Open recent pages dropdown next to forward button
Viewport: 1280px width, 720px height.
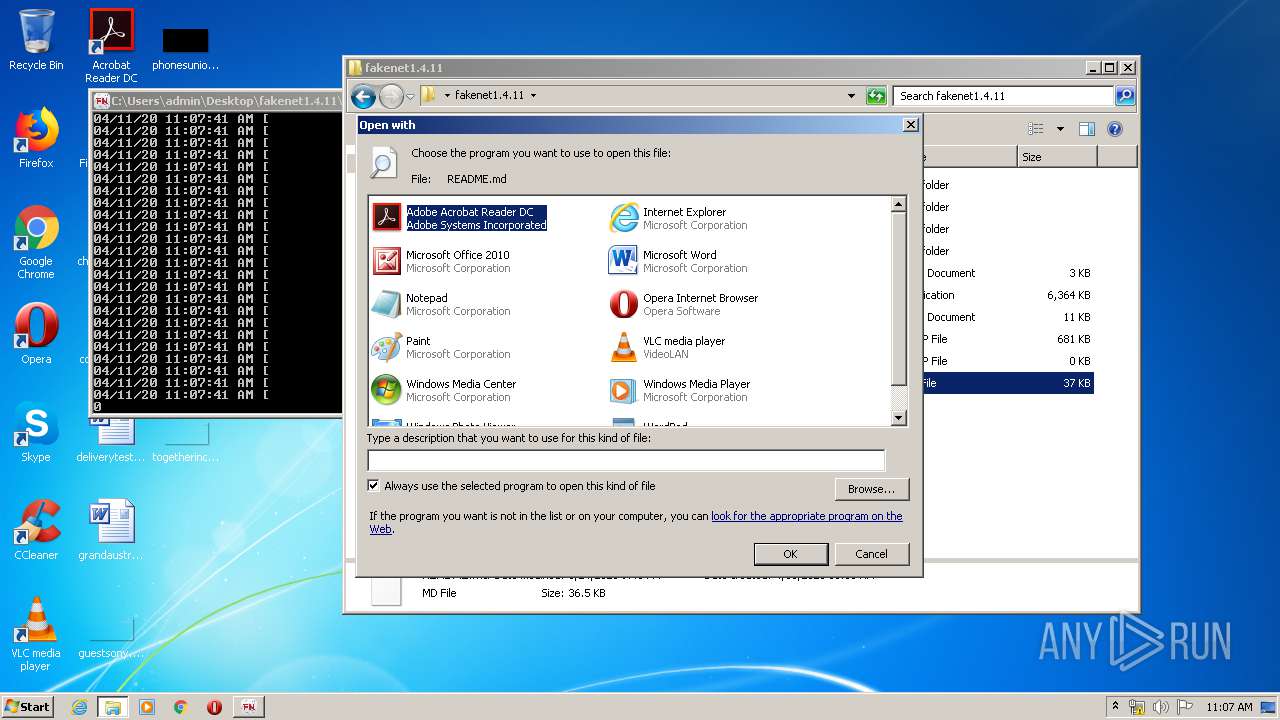pos(410,97)
